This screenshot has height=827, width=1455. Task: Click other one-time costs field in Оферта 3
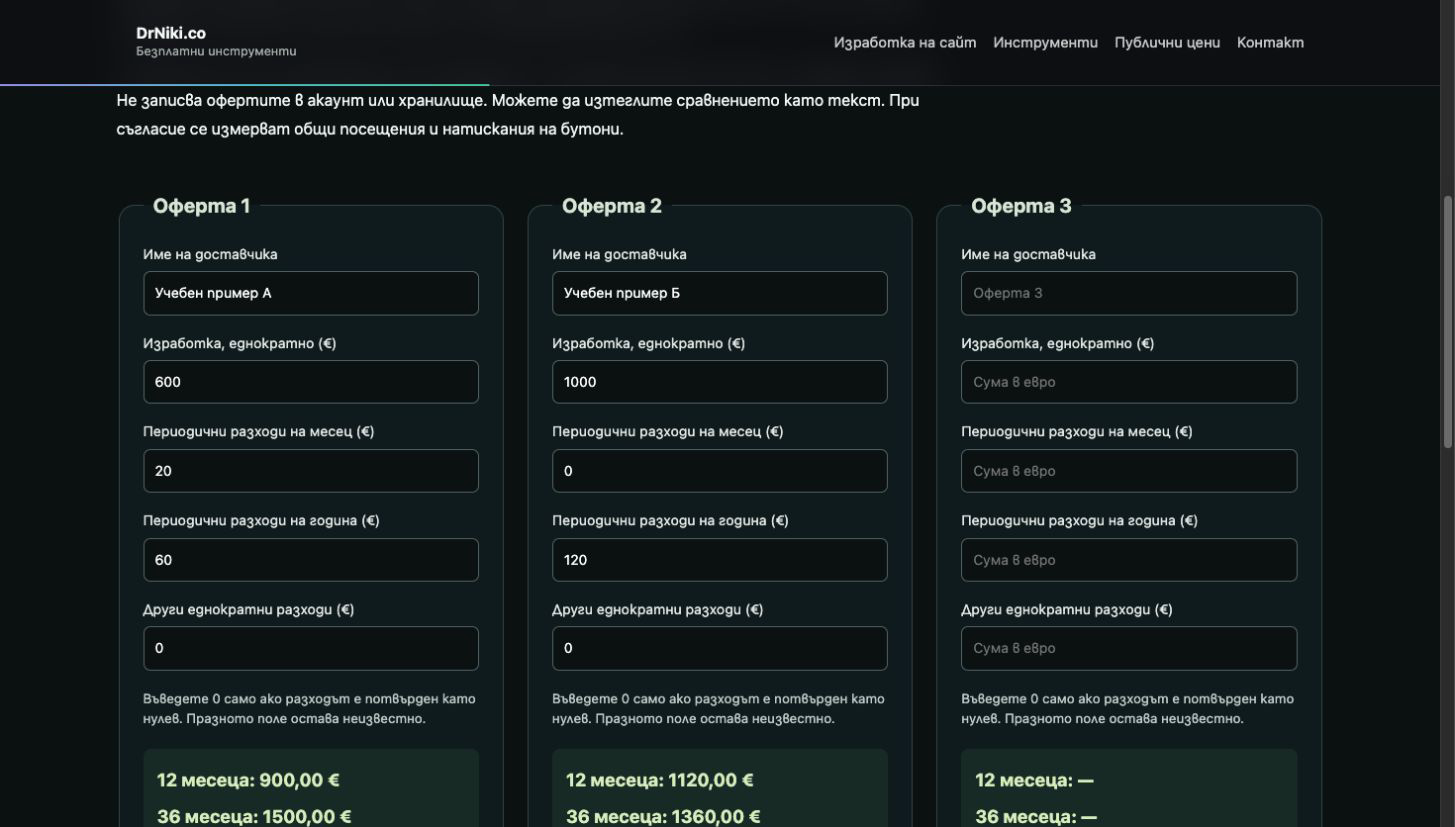(1129, 648)
